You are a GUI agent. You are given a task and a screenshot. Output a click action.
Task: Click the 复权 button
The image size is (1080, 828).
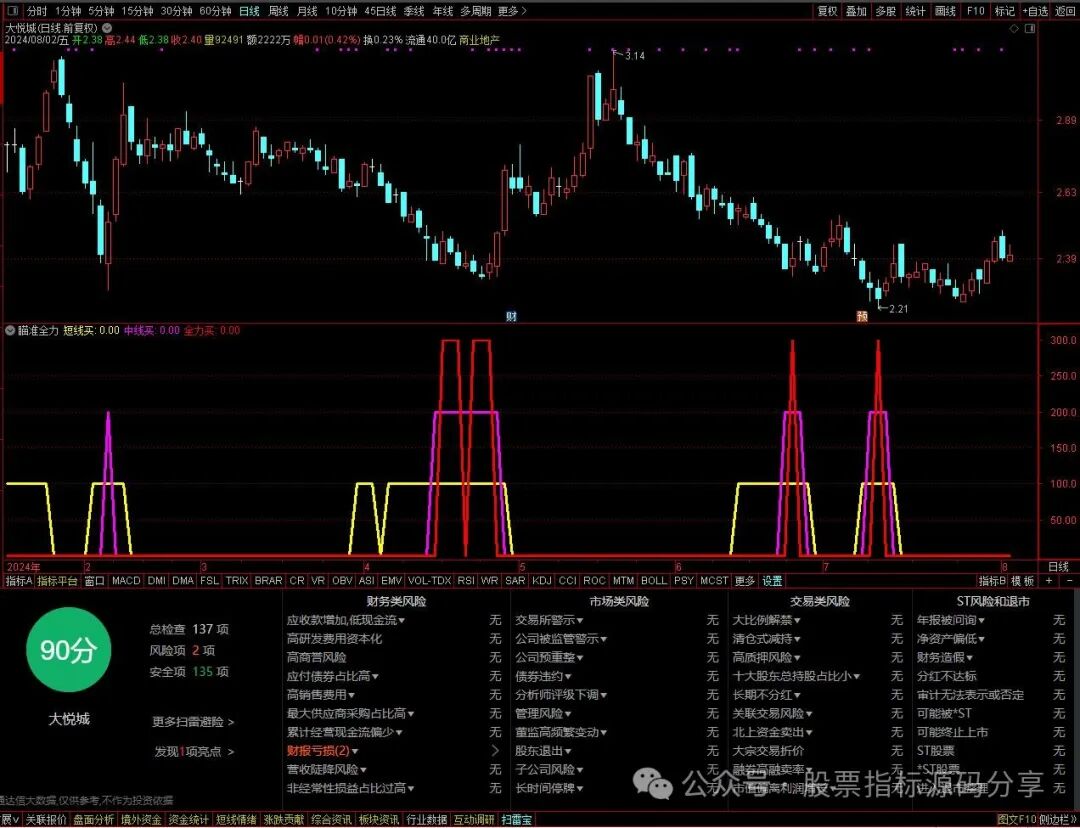pyautogui.click(x=827, y=11)
